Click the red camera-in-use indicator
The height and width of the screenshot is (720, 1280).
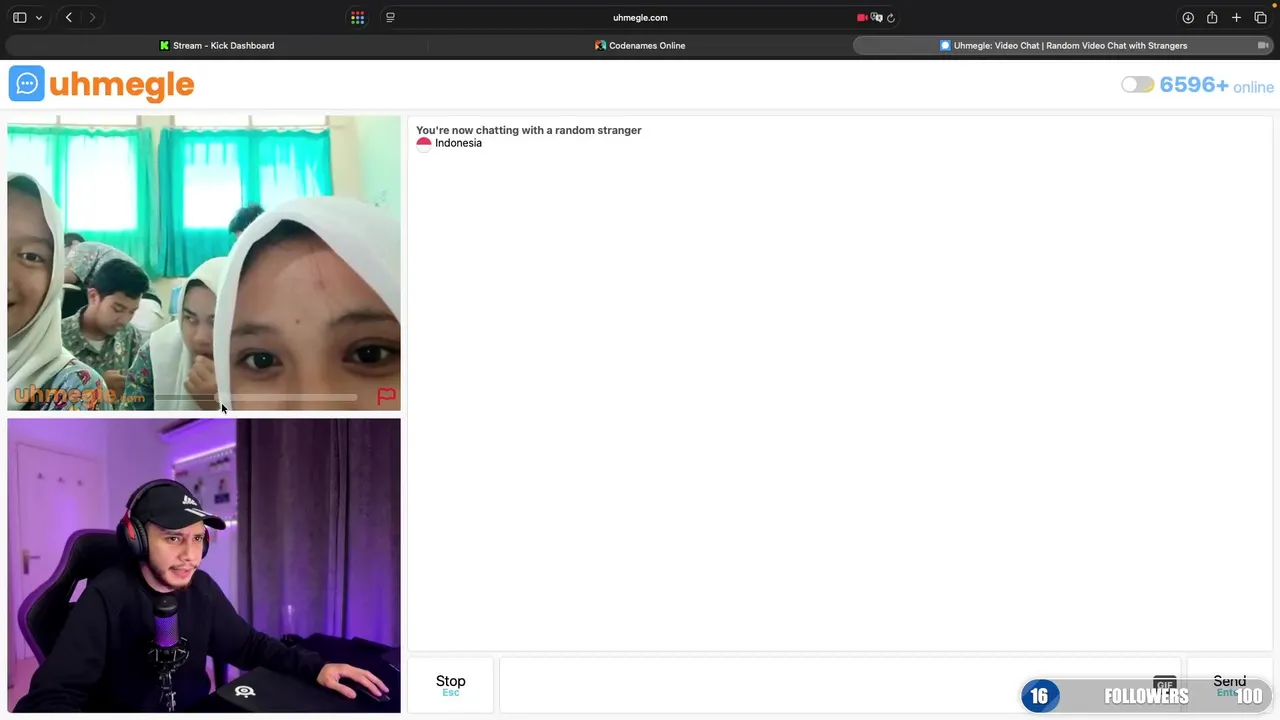tap(862, 17)
